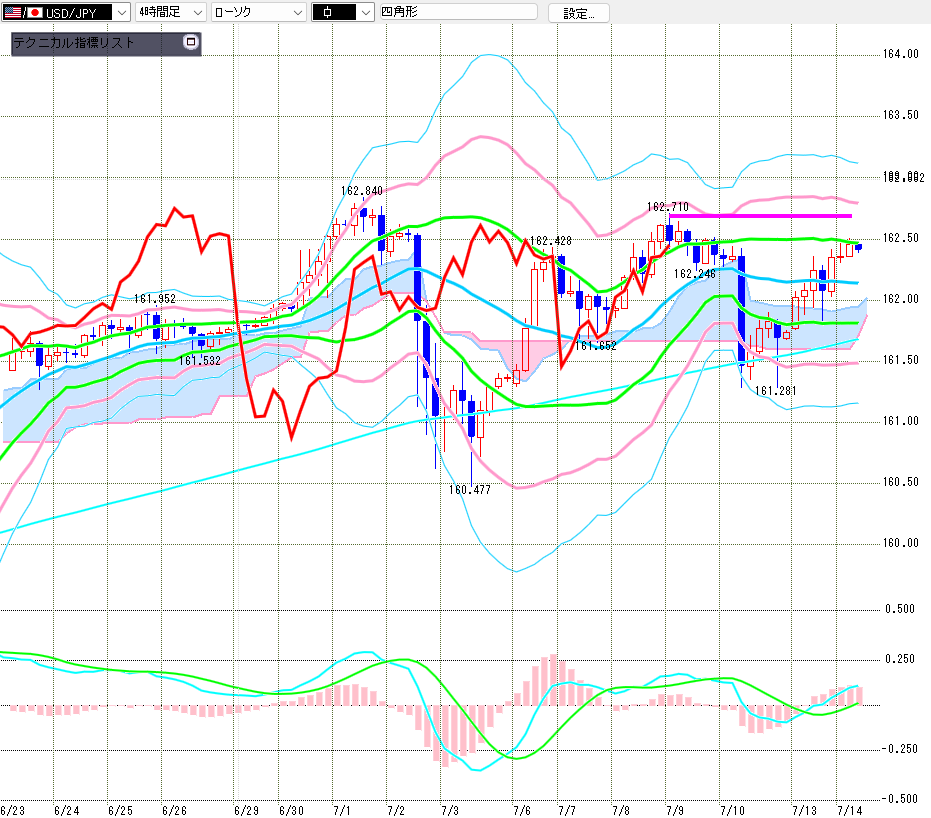Click the 7/13 date label

(805, 810)
